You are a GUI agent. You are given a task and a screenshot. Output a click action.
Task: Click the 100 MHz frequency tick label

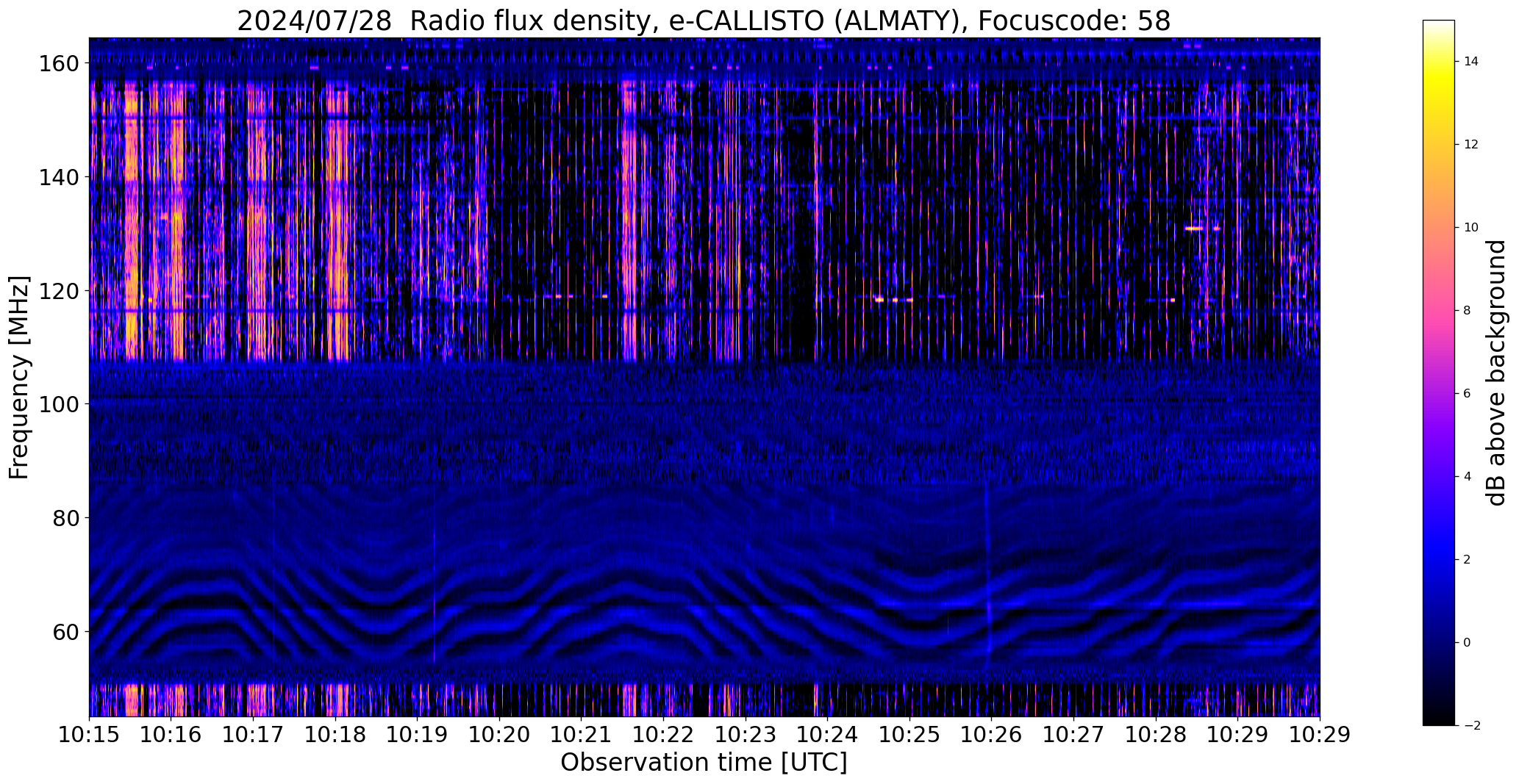pyautogui.click(x=57, y=404)
